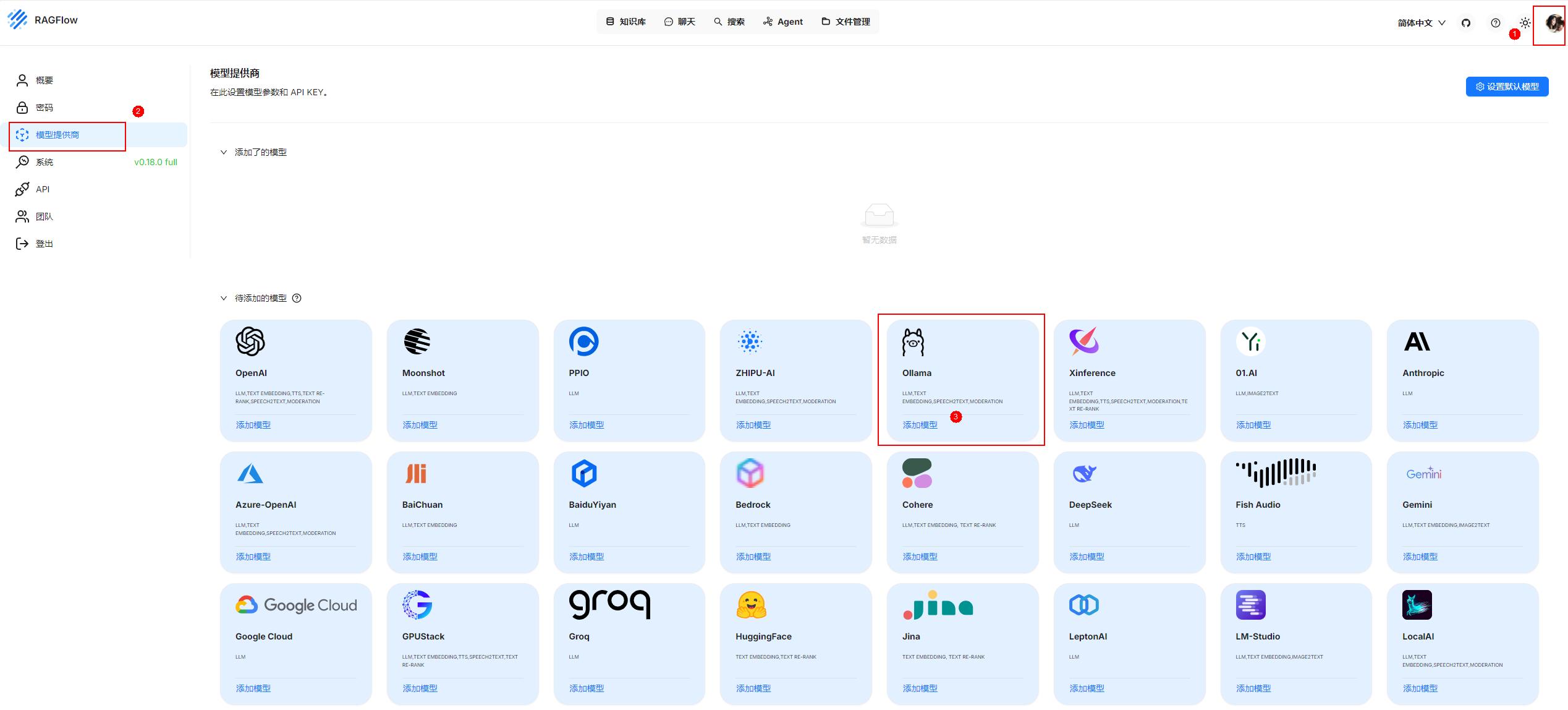Click help icon beside 待添加的模型
This screenshot has width=1568, height=710.
[297, 298]
